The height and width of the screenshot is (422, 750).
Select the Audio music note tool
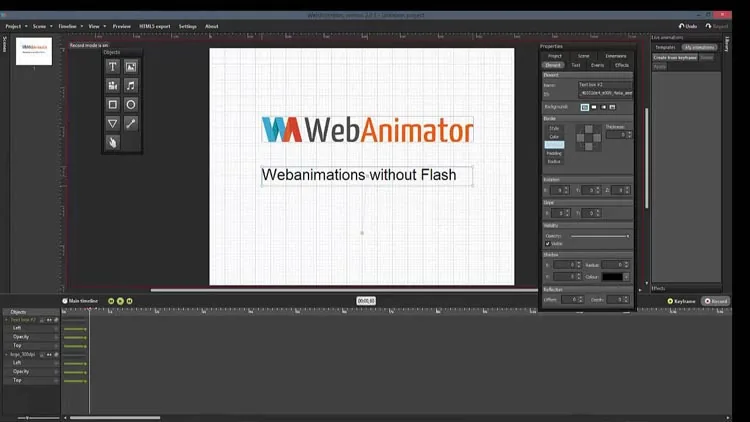[131, 86]
